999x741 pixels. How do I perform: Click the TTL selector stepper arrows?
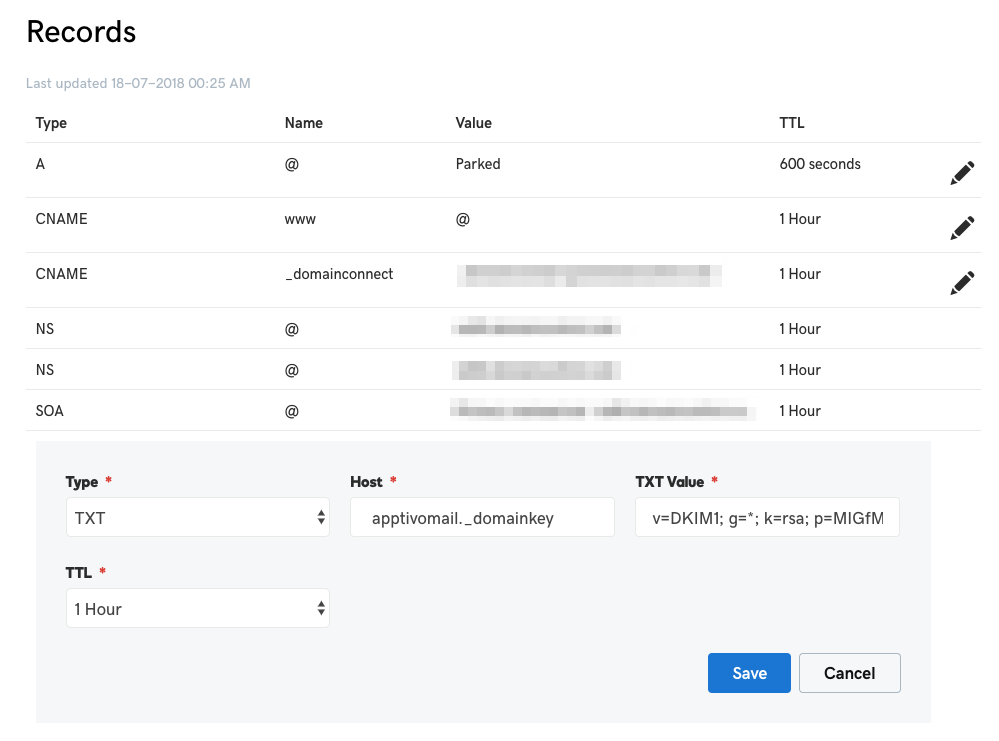click(x=318, y=608)
